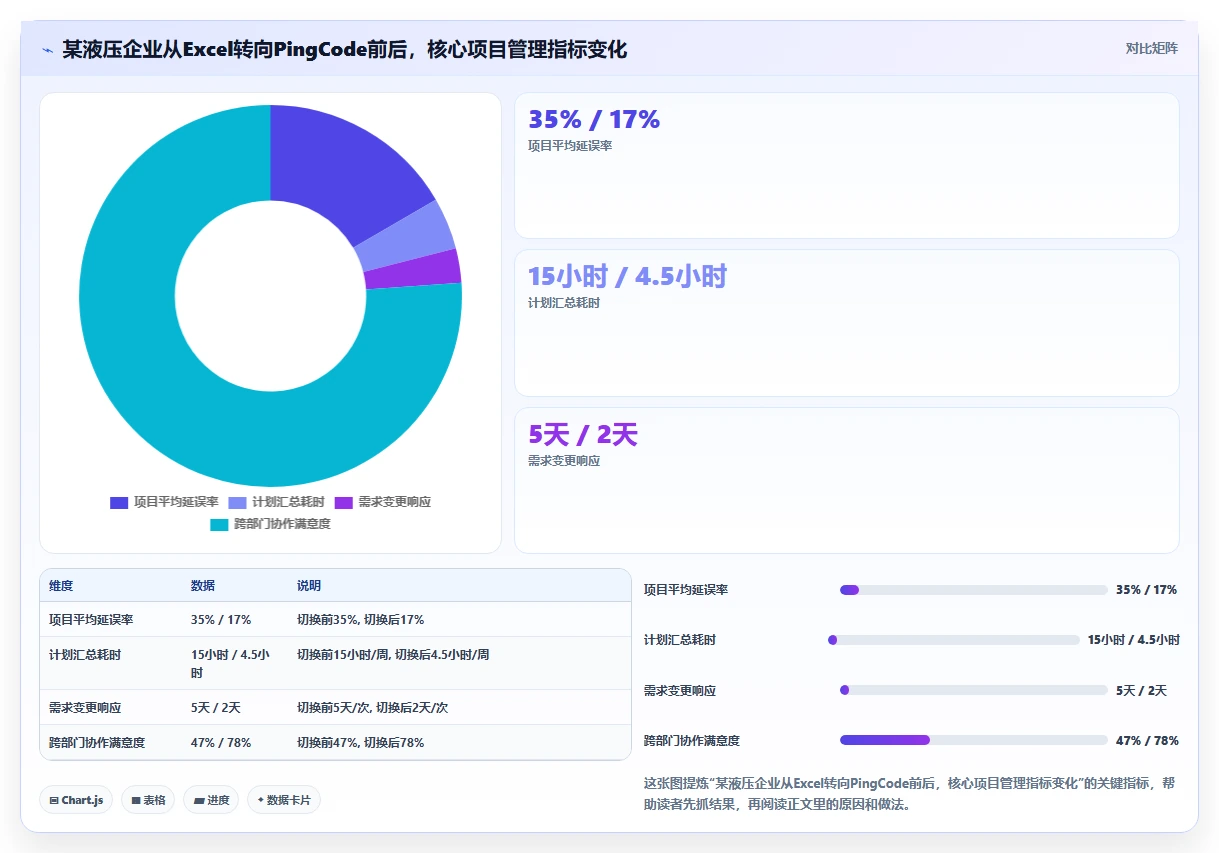Viewport: 1219px width, 853px height.
Task: Click cell 切换前15小时/周, 切换后4.5小时/周
Action: click(x=393, y=655)
